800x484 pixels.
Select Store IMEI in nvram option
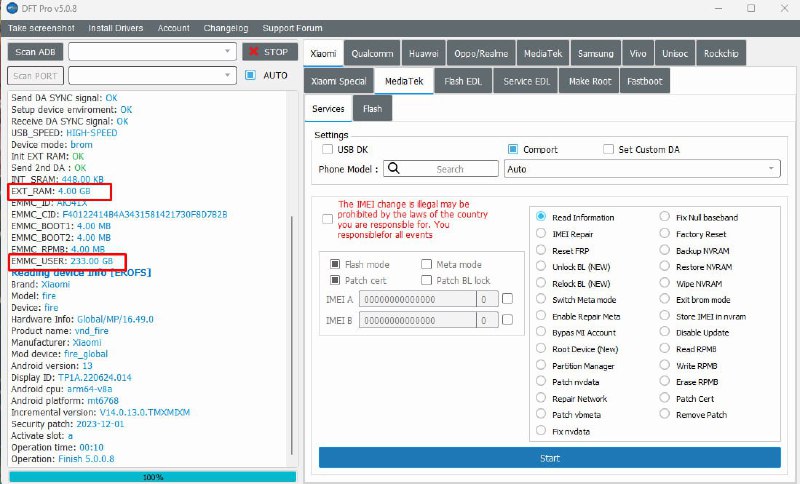pyautogui.click(x=664, y=316)
